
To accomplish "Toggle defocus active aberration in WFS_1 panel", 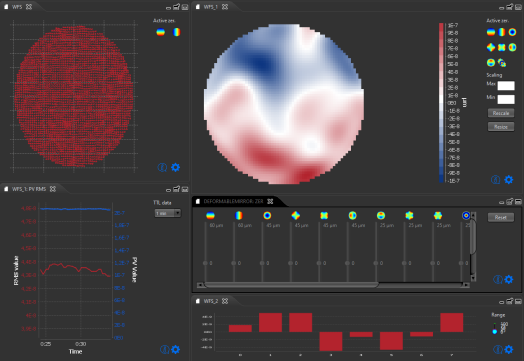I will [x=512, y=32].
